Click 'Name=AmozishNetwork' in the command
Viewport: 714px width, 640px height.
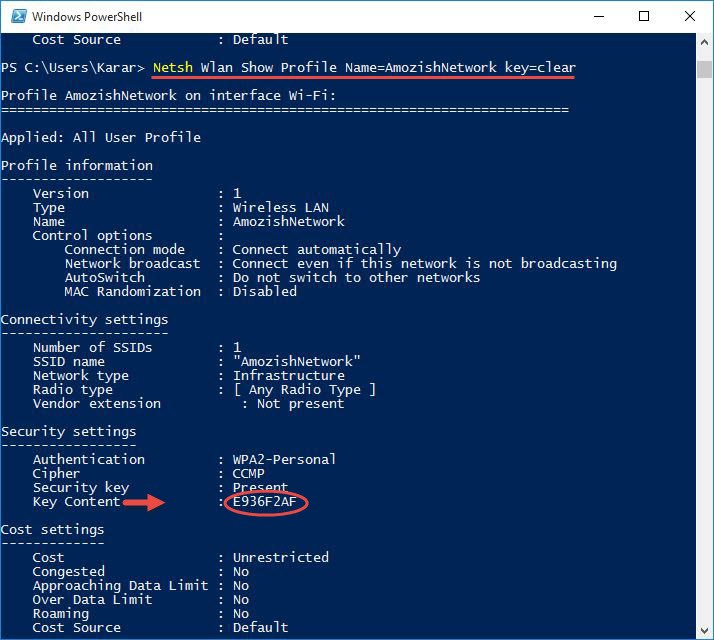coord(420,67)
